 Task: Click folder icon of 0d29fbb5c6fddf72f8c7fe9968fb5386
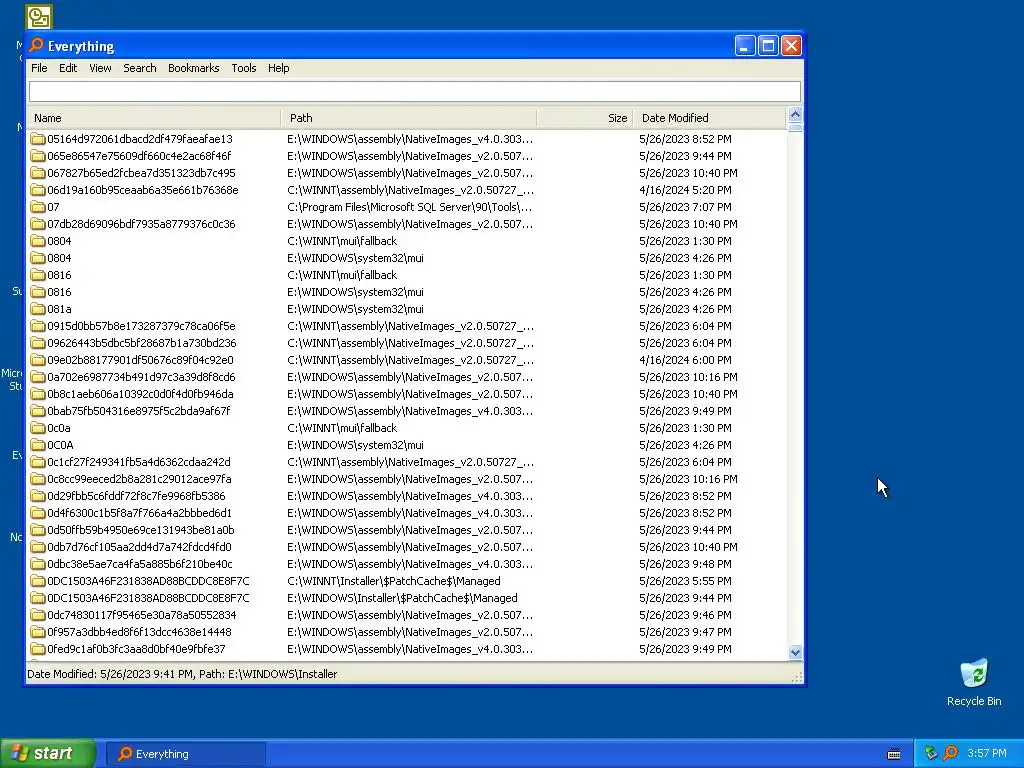click(38, 496)
